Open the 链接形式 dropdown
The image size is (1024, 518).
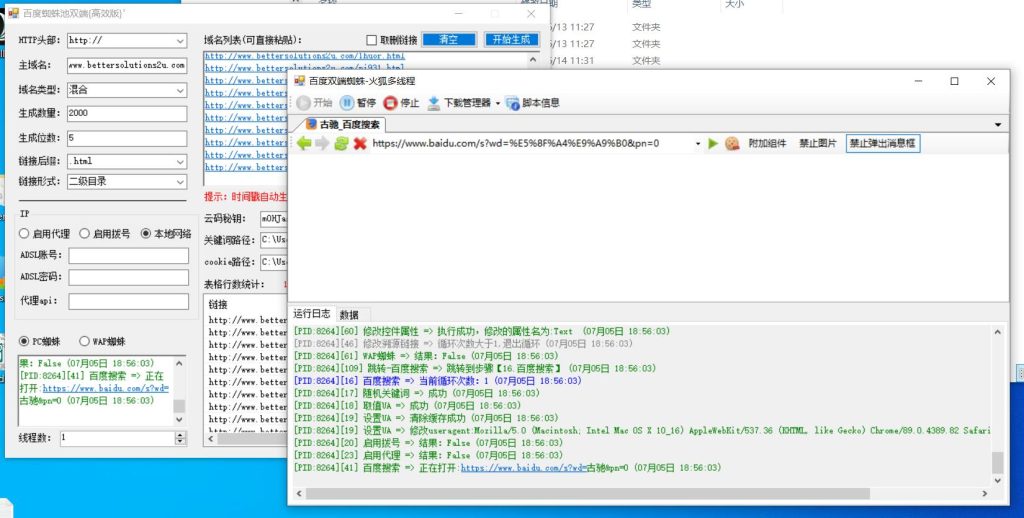[180, 182]
